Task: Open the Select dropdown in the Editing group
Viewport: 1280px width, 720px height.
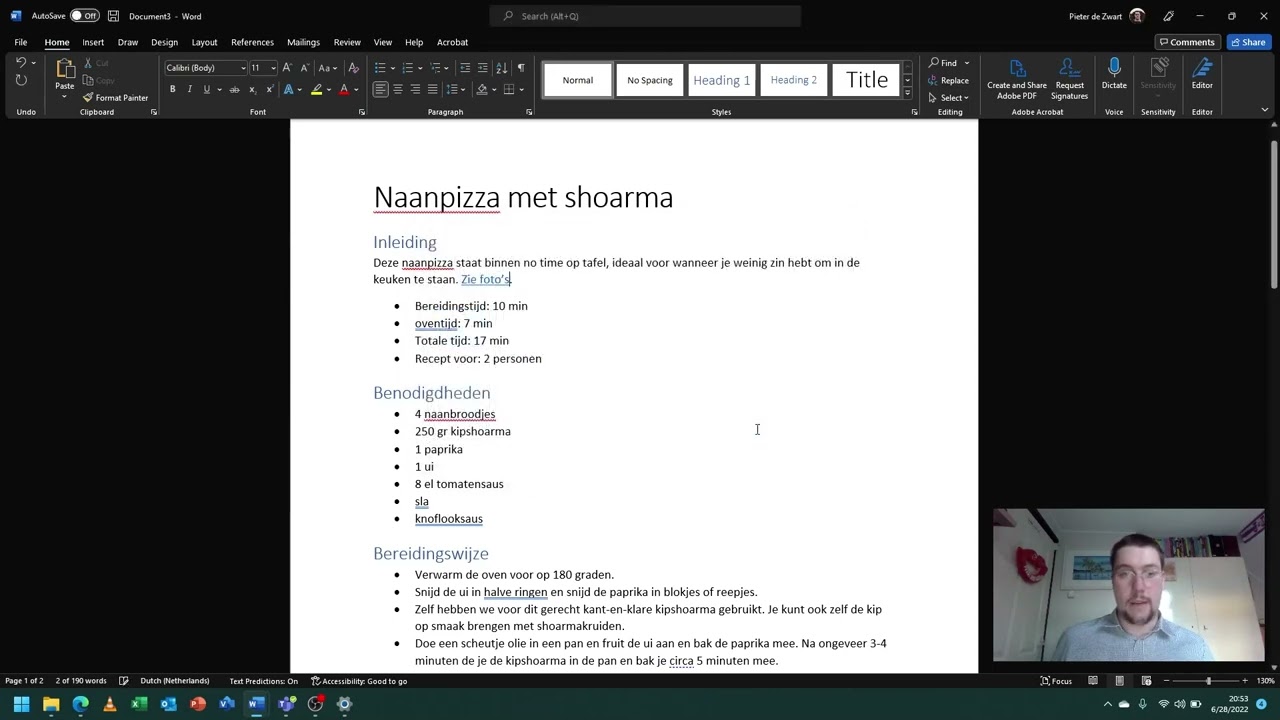Action: (x=949, y=97)
